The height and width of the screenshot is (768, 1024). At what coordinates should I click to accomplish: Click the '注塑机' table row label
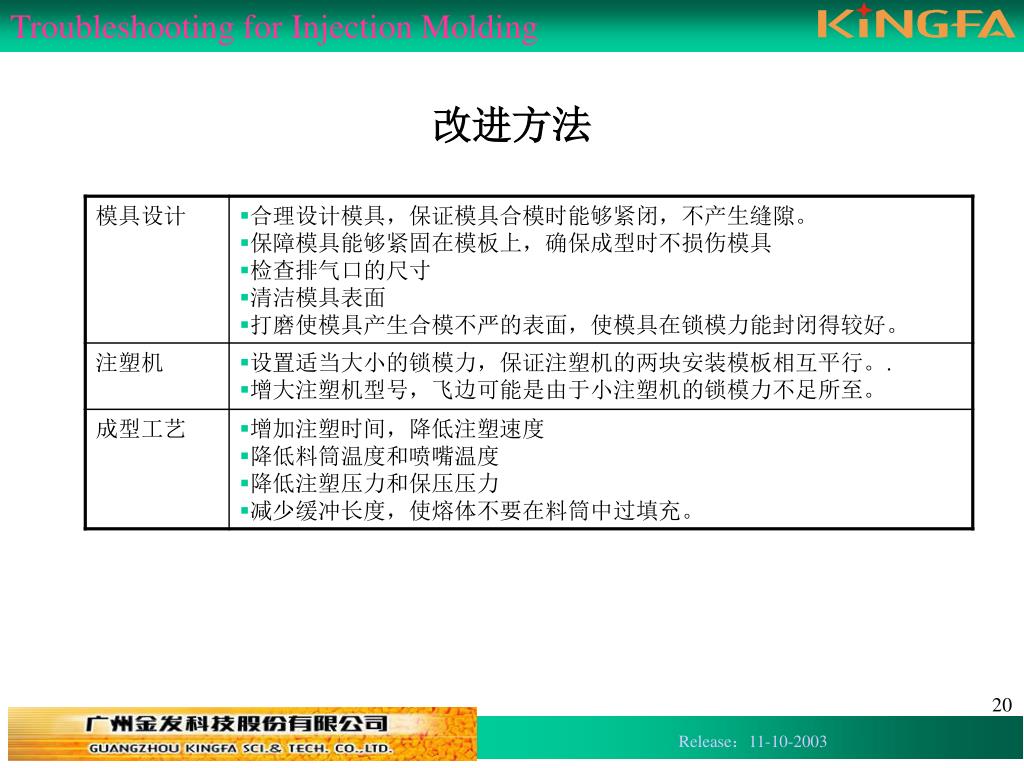[x=129, y=362]
